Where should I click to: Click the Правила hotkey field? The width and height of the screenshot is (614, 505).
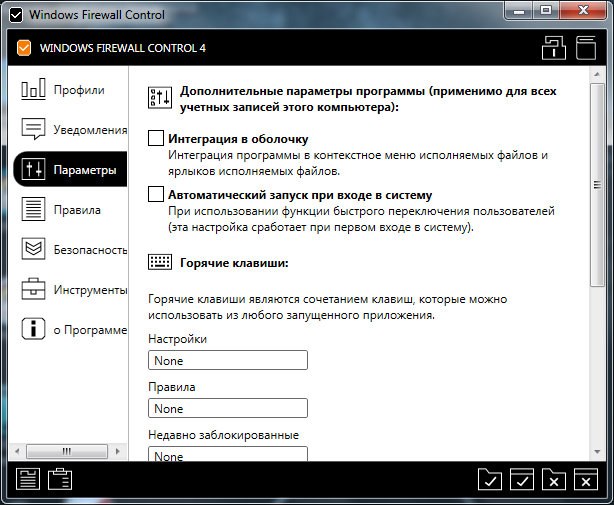(x=228, y=408)
